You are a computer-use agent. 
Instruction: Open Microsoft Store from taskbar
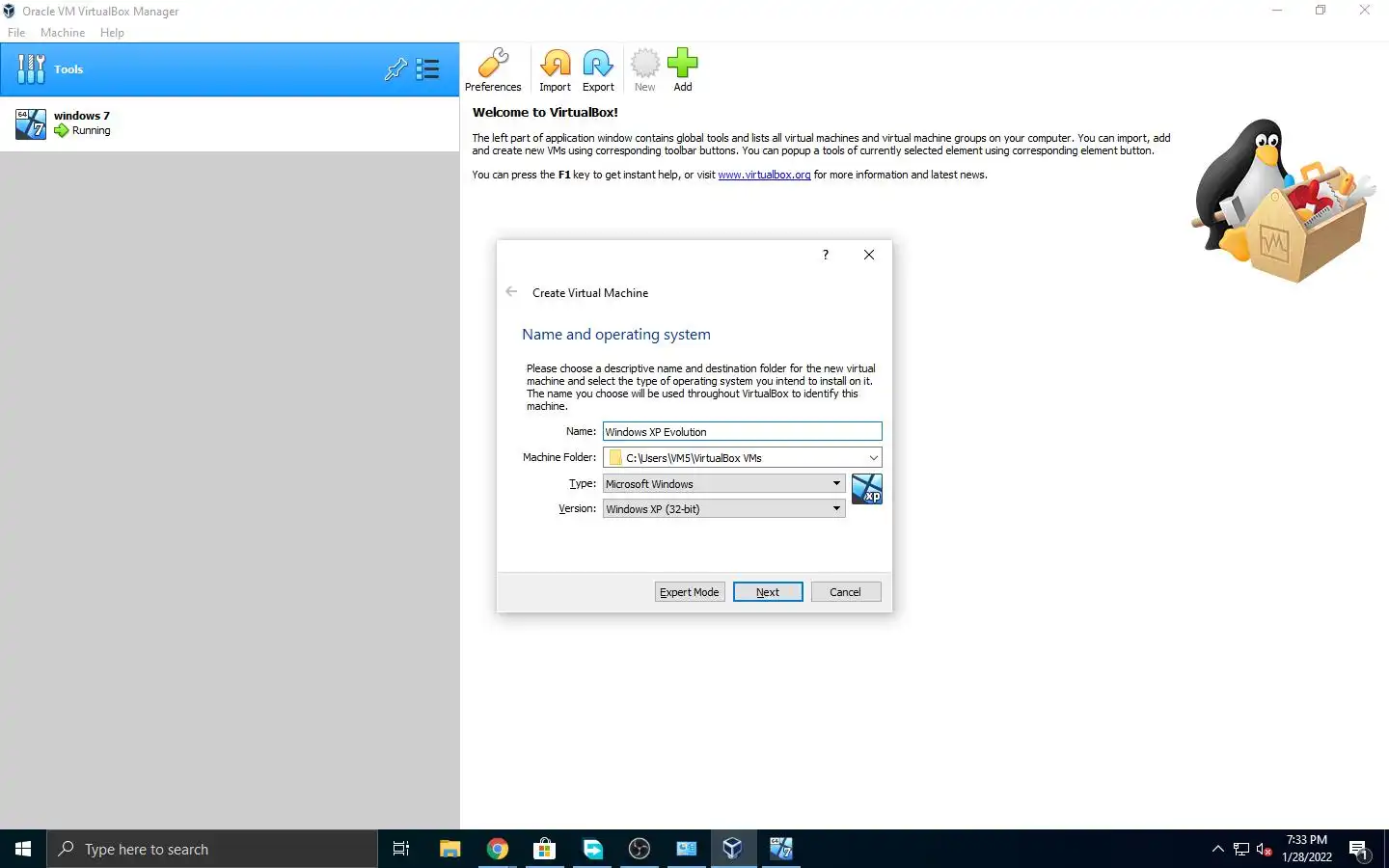[x=545, y=849]
